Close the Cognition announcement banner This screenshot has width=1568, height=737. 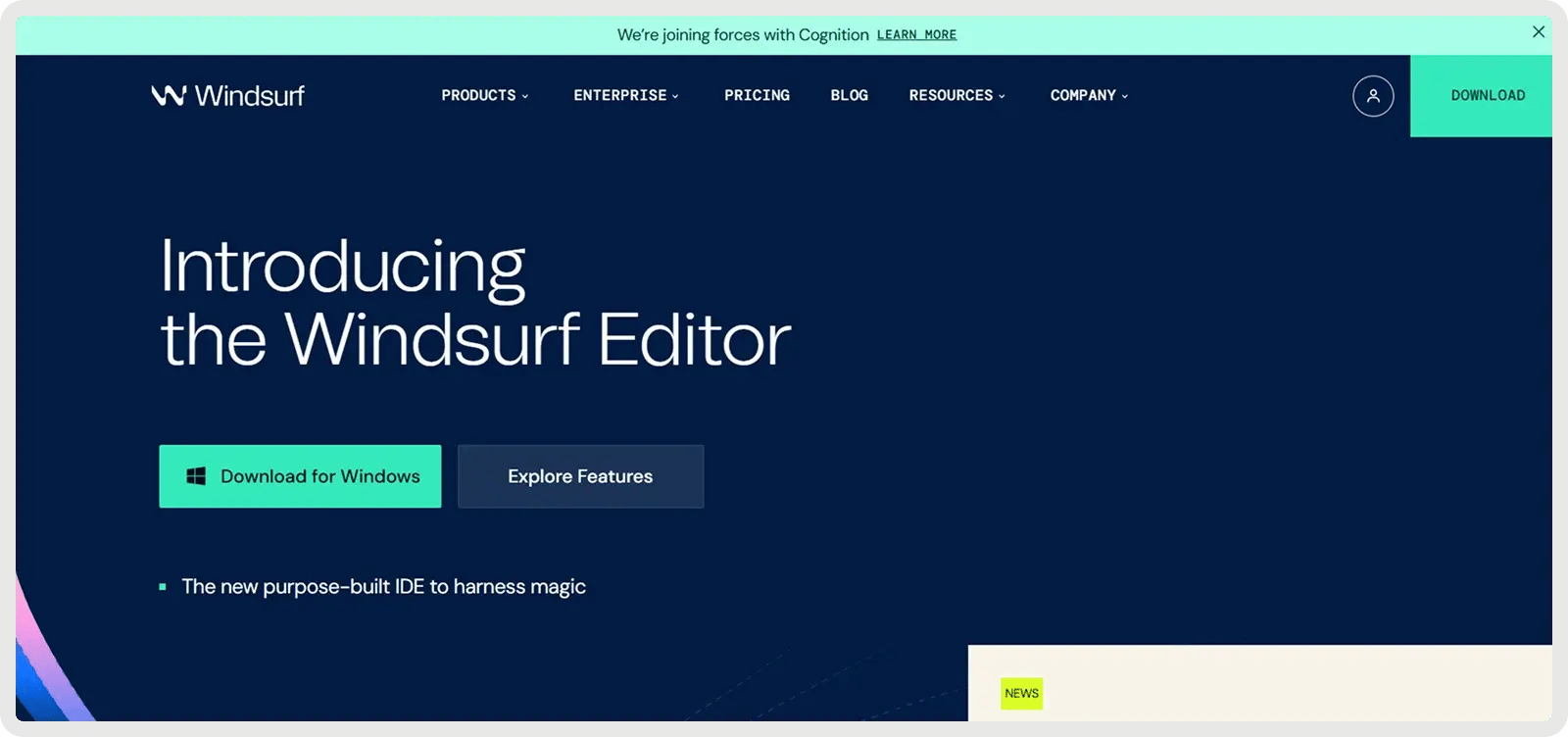coord(1539,32)
